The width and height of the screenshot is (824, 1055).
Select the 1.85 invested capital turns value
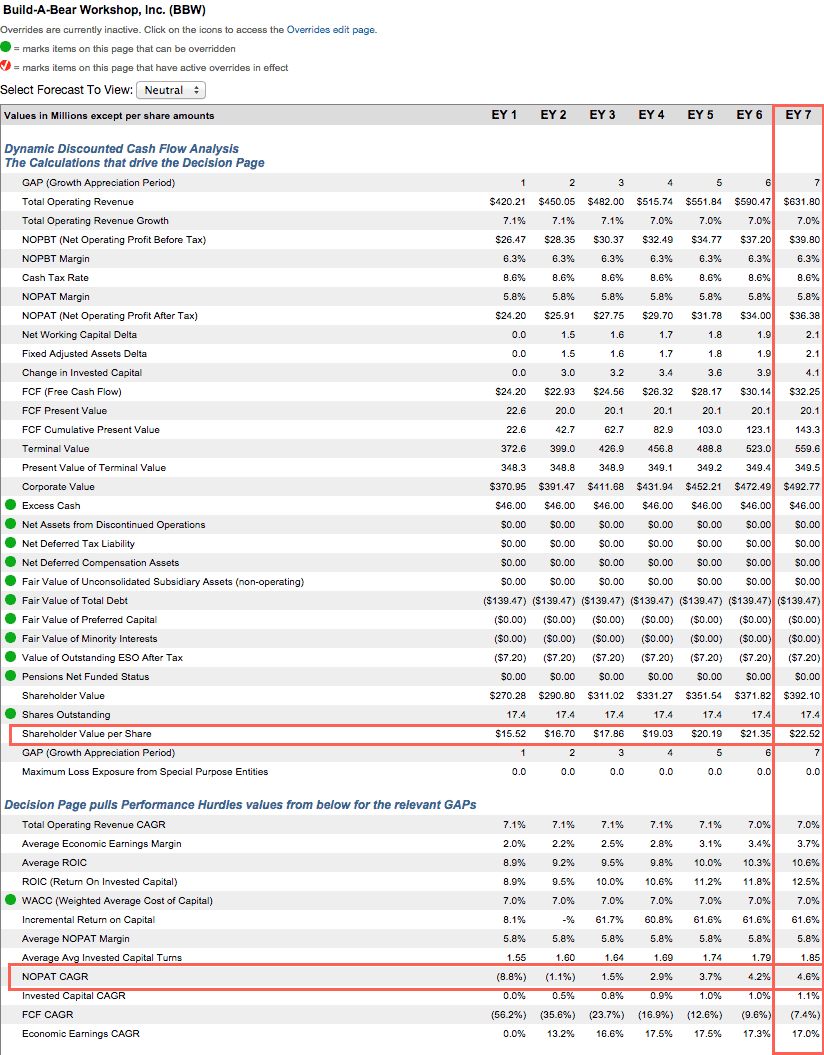810,957
